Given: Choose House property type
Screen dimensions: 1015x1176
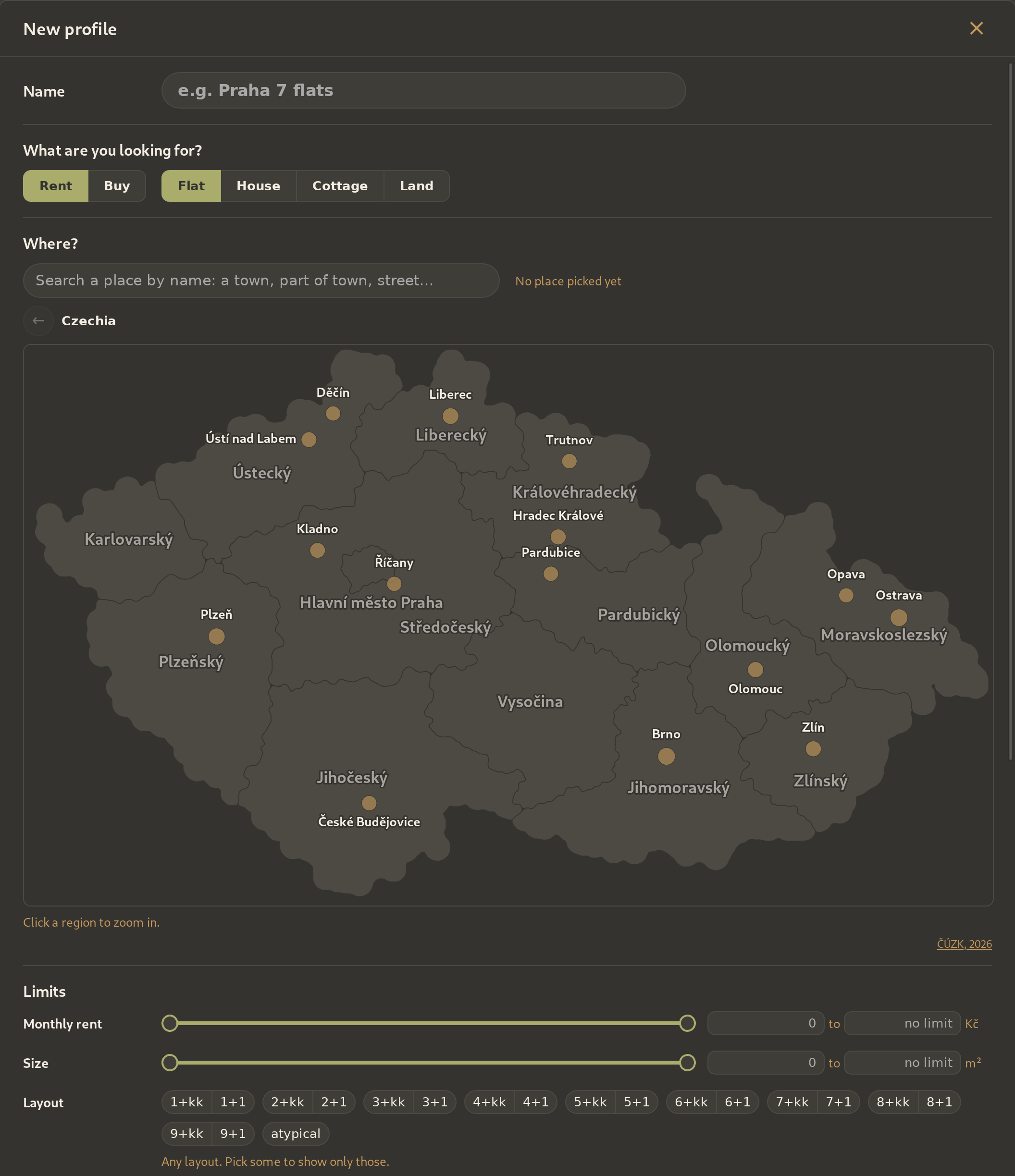Looking at the screenshot, I should [x=258, y=185].
